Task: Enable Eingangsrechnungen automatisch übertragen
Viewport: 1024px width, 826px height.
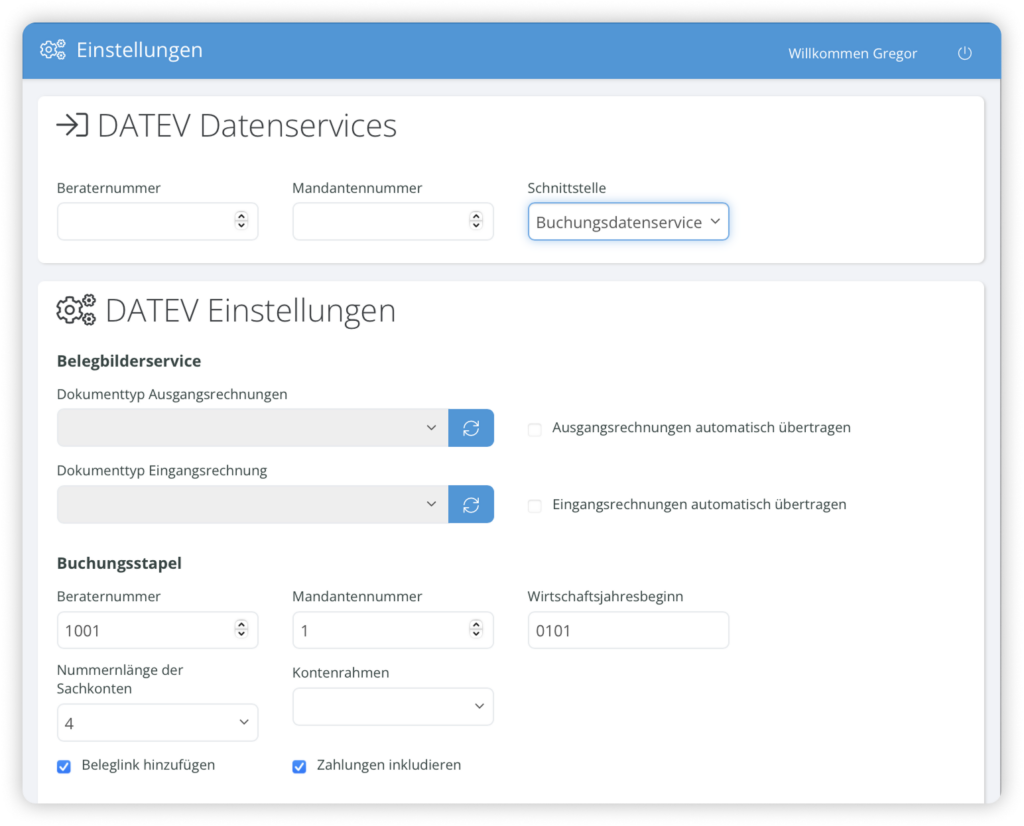Action: tap(534, 505)
